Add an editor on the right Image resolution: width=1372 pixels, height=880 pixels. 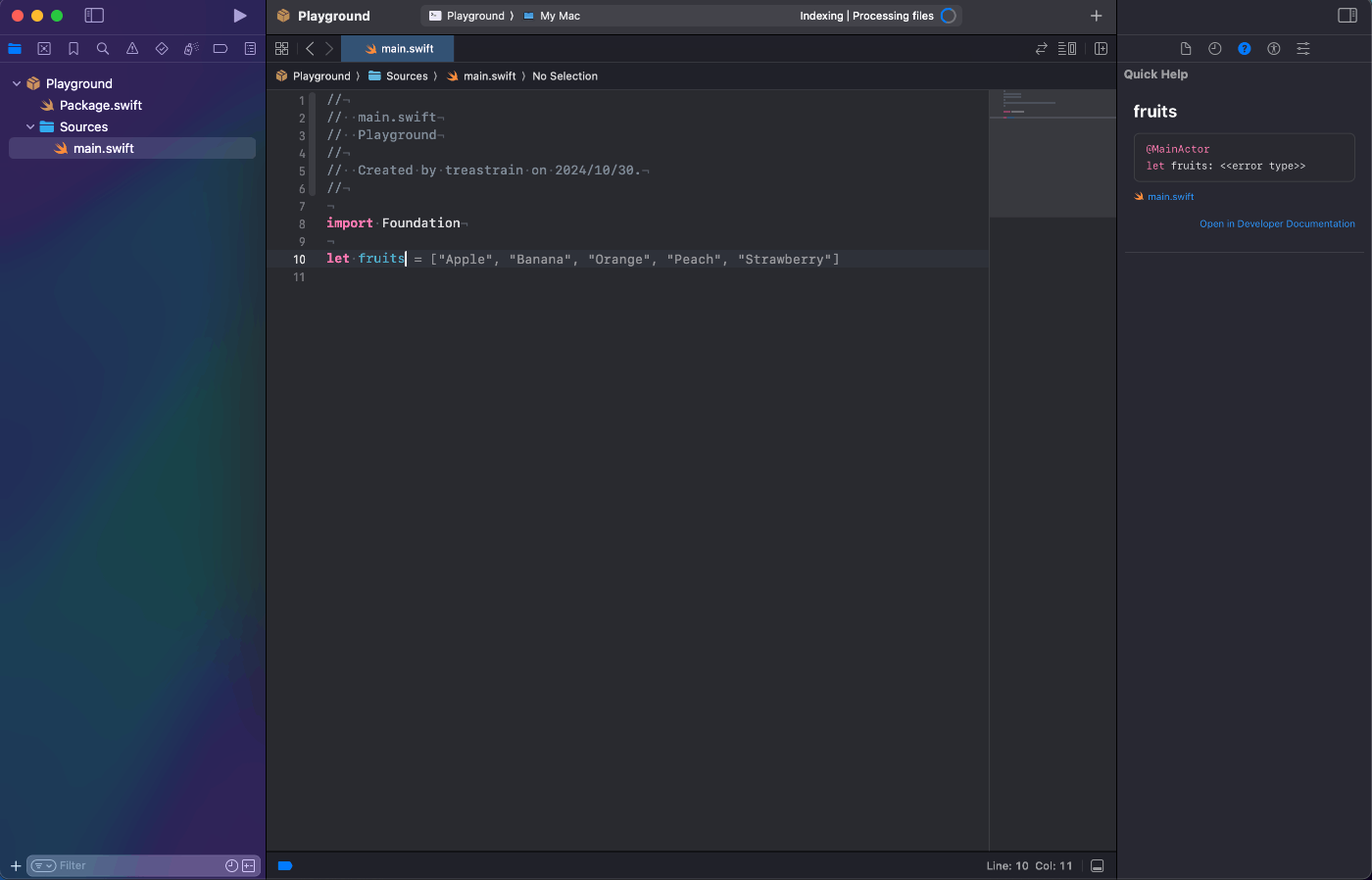click(x=1101, y=48)
